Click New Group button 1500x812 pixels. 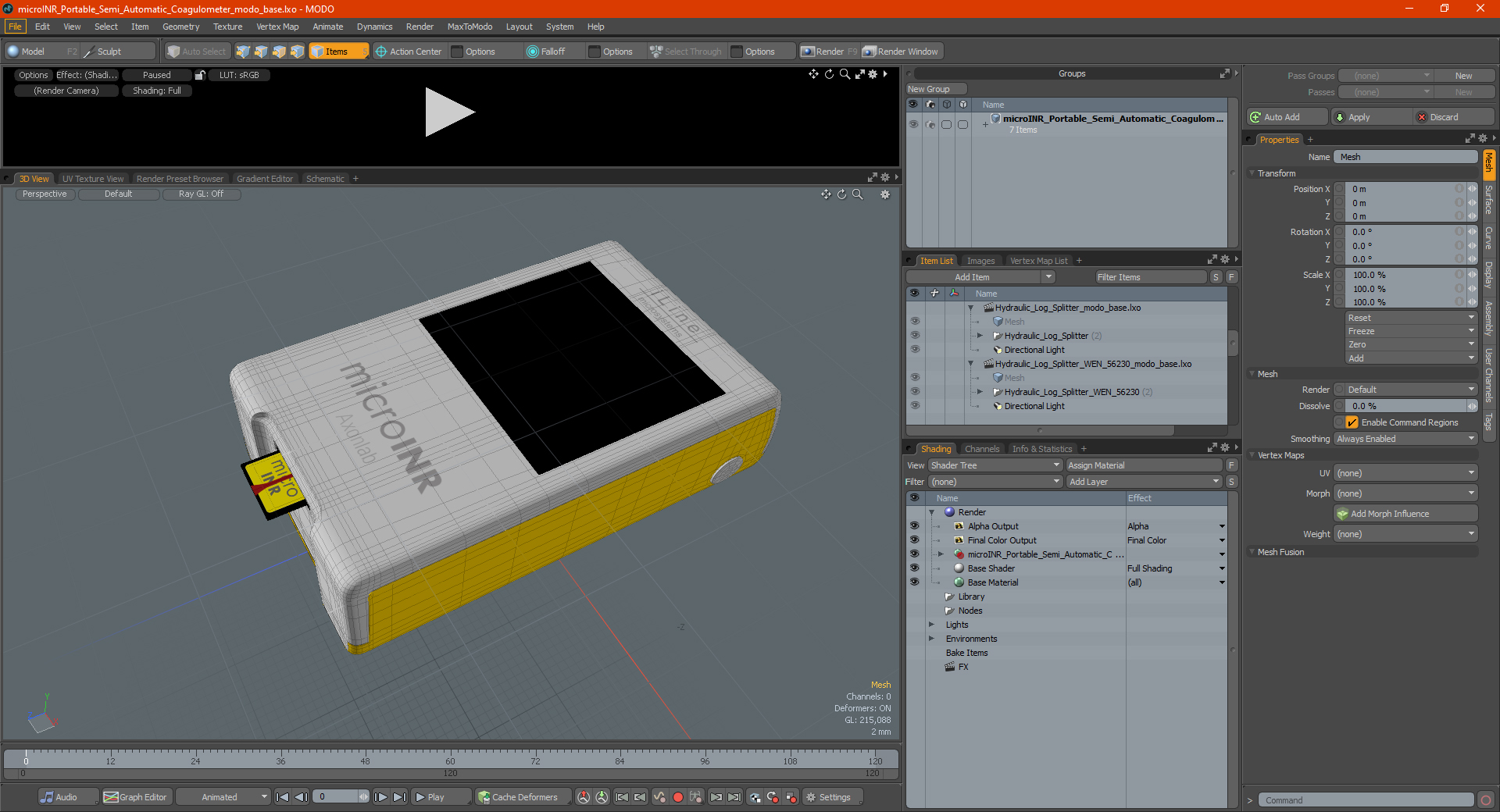point(936,89)
